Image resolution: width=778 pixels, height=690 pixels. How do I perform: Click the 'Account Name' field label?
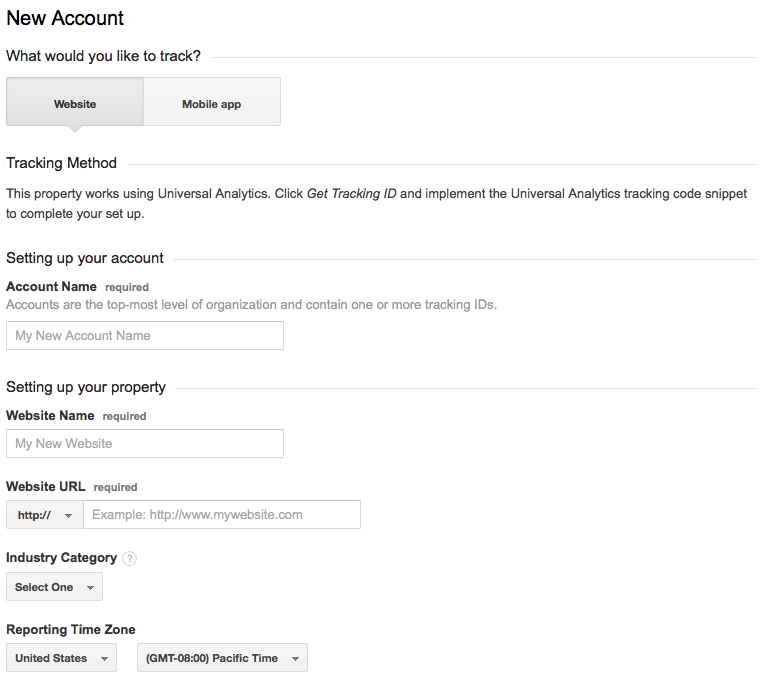tap(51, 287)
